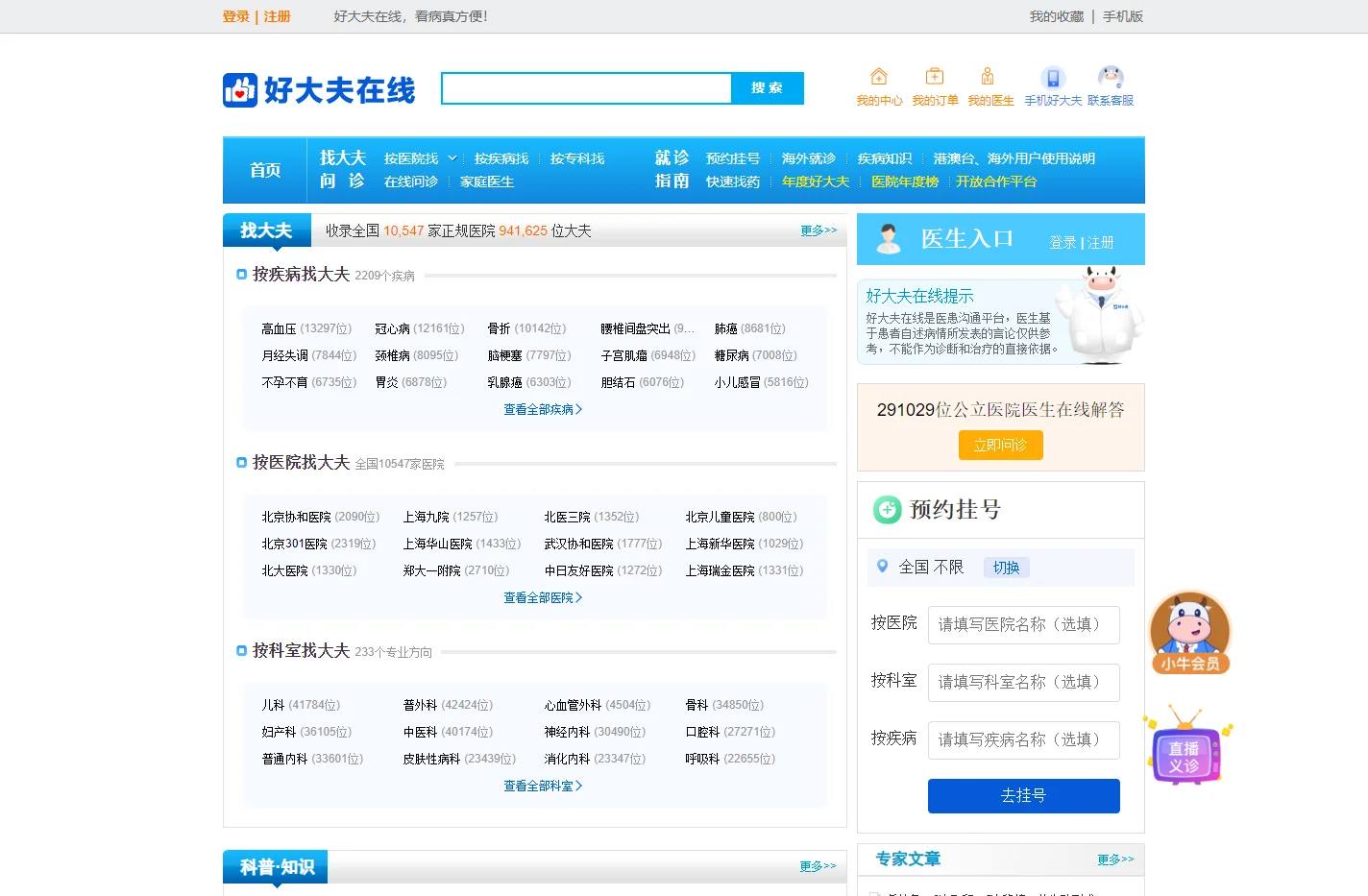Expand 查看全部医院

(x=543, y=597)
